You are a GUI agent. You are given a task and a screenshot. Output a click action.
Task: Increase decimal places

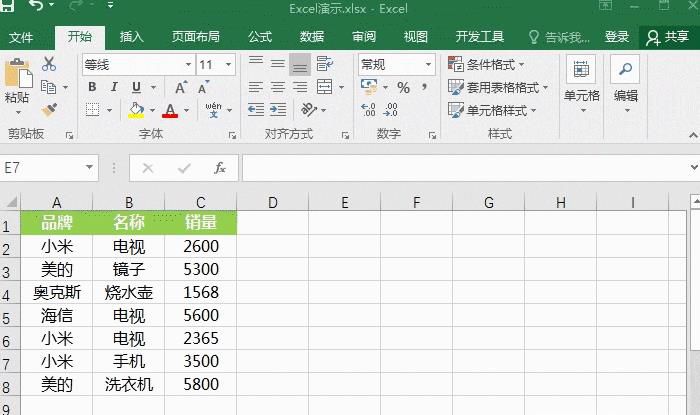(368, 110)
